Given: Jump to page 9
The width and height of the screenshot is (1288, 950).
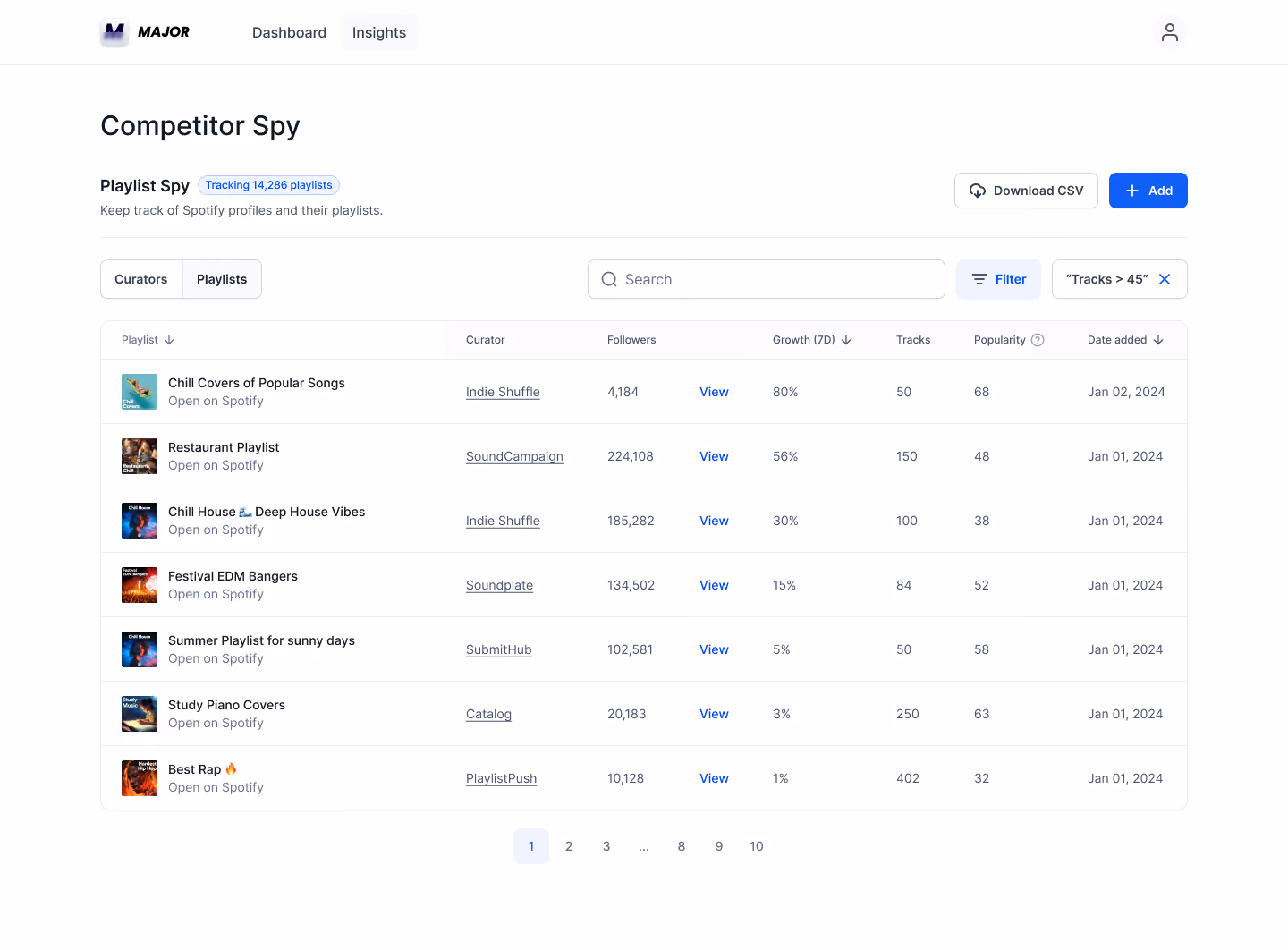Looking at the screenshot, I should [719, 846].
